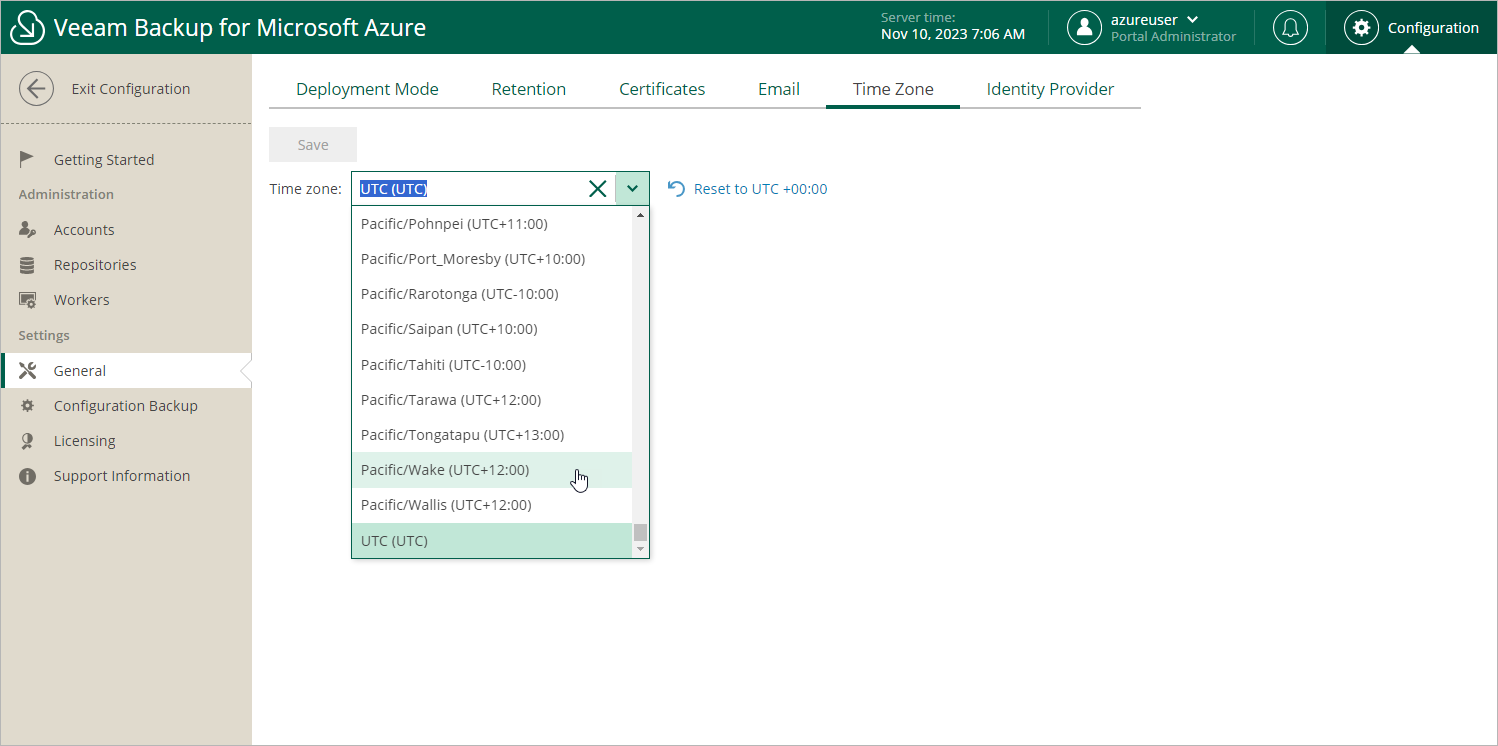The image size is (1498, 746).
Task: Open the Retention tab
Action: click(529, 89)
